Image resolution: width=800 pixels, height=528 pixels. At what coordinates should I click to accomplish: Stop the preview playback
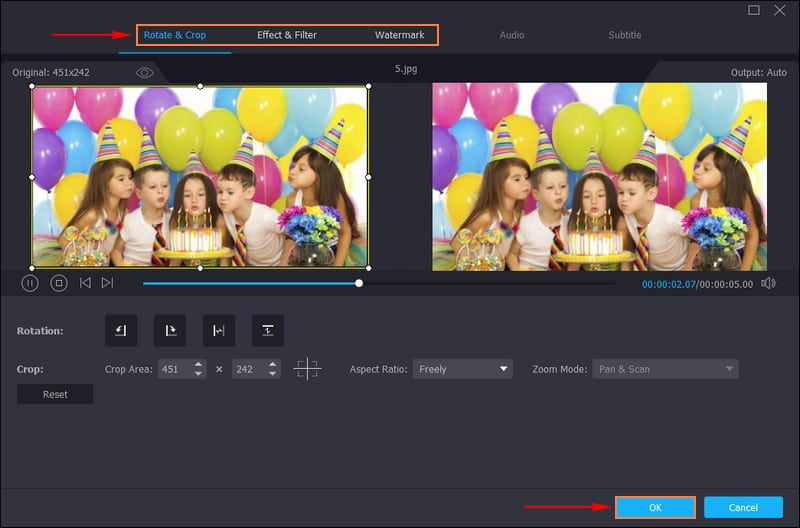coord(59,283)
